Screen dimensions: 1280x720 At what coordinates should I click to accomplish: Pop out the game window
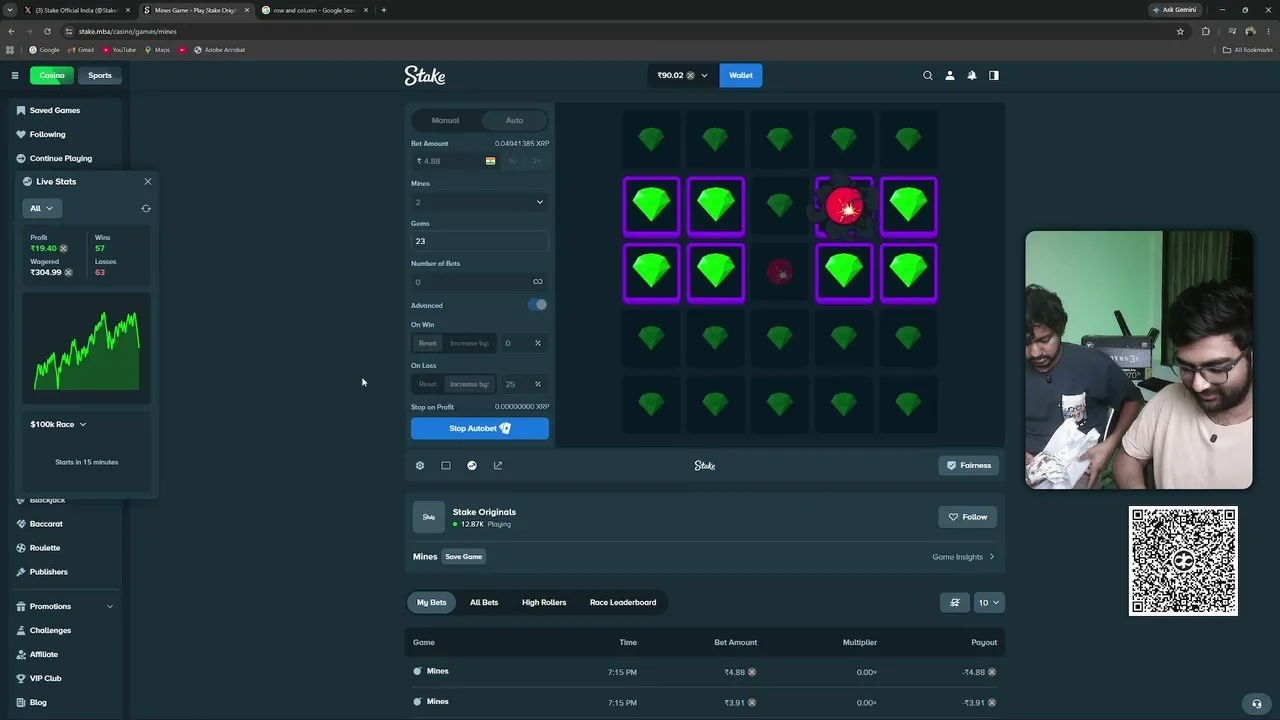coord(498,465)
